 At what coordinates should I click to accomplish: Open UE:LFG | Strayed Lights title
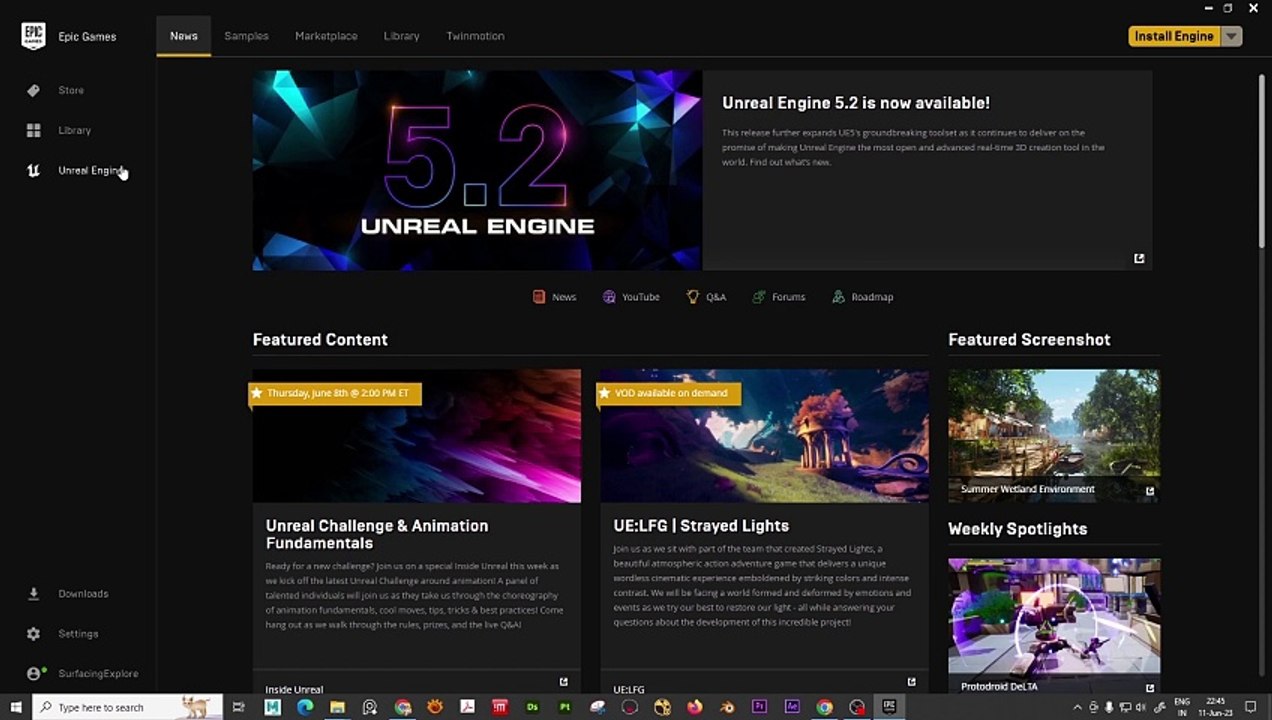coord(701,526)
